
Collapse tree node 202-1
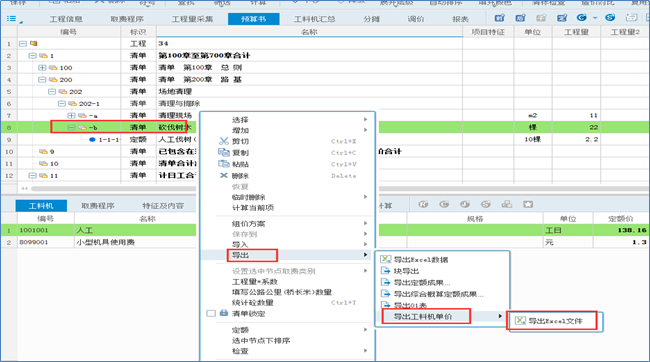(61, 103)
